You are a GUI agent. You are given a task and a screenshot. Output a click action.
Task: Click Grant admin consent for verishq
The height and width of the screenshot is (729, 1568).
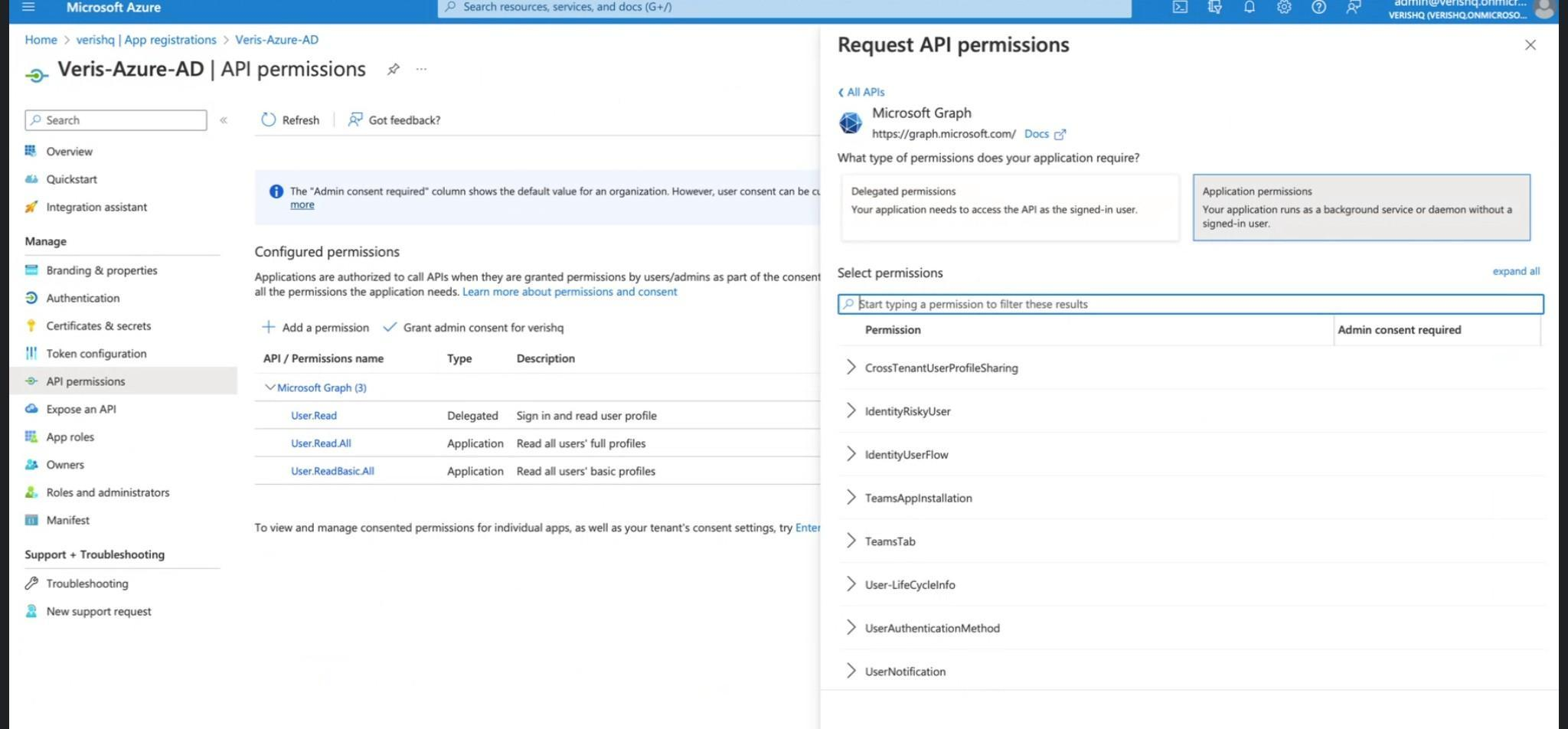click(x=482, y=328)
